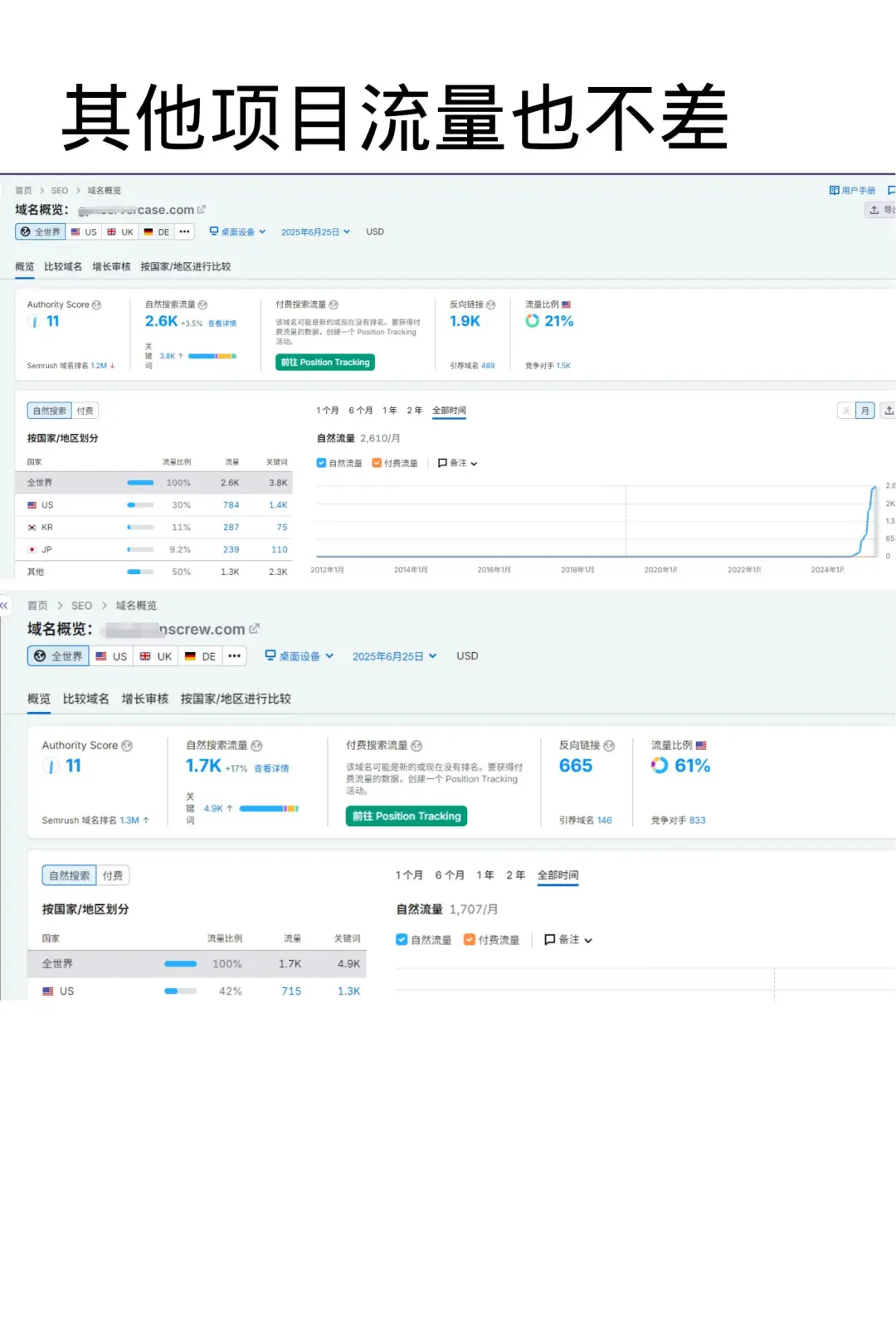Select 全世界 globe button in nscrew.com panel
The height and width of the screenshot is (1344, 896).
coord(58,655)
